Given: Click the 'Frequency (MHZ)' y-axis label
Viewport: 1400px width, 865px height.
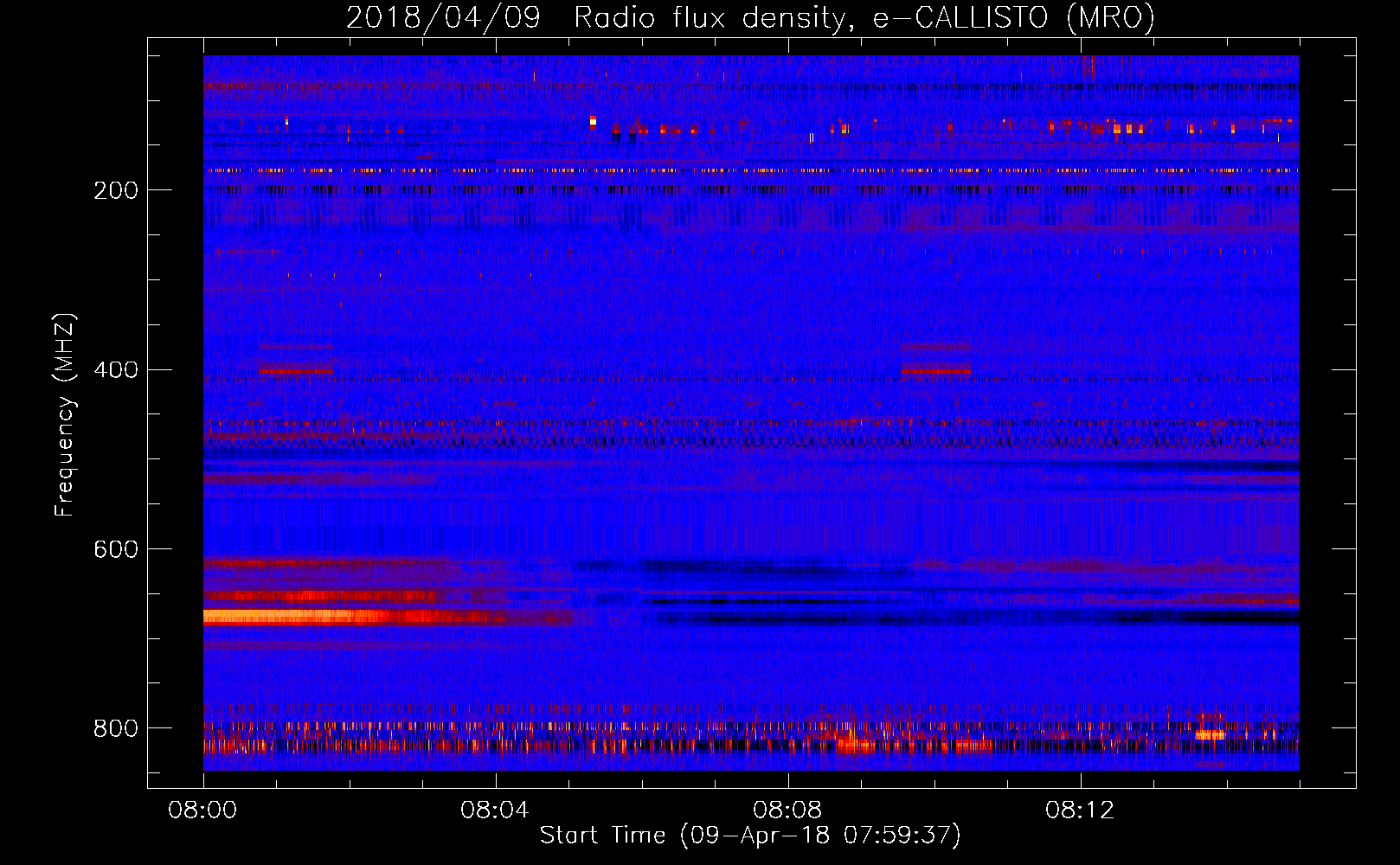Looking at the screenshot, I should 64,414.
